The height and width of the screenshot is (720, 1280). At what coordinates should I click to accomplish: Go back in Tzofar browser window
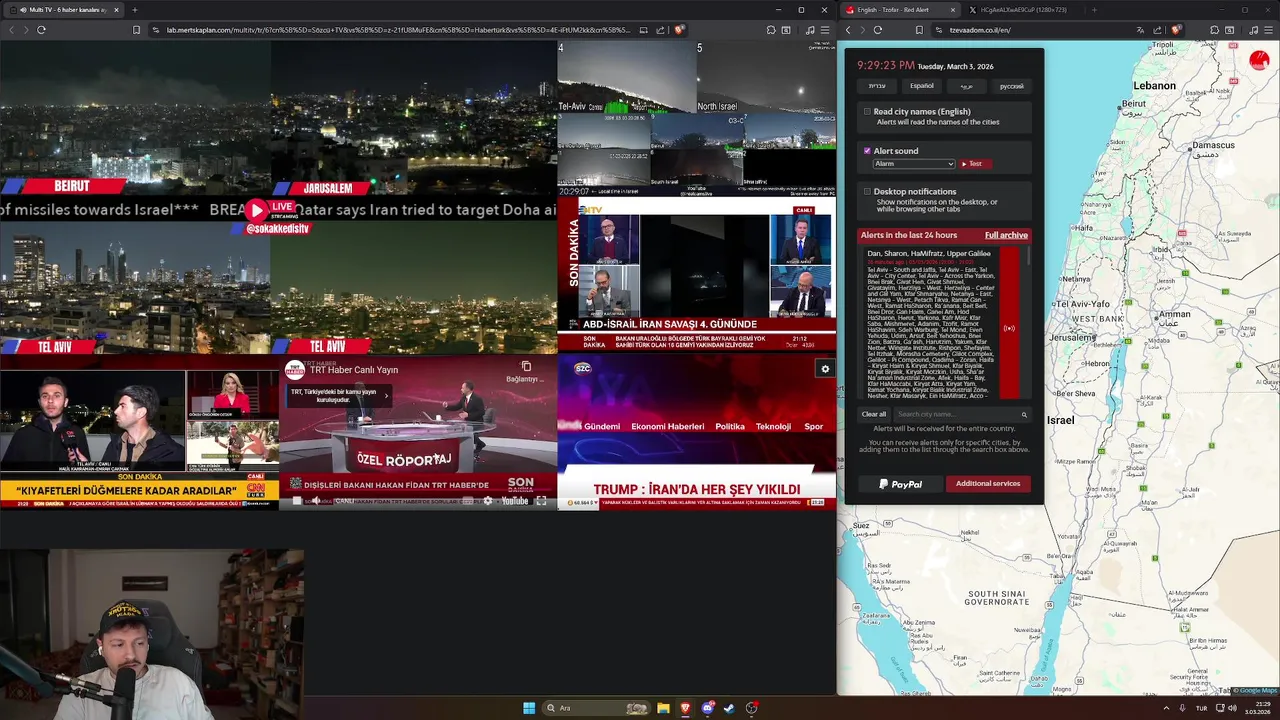[x=848, y=30]
